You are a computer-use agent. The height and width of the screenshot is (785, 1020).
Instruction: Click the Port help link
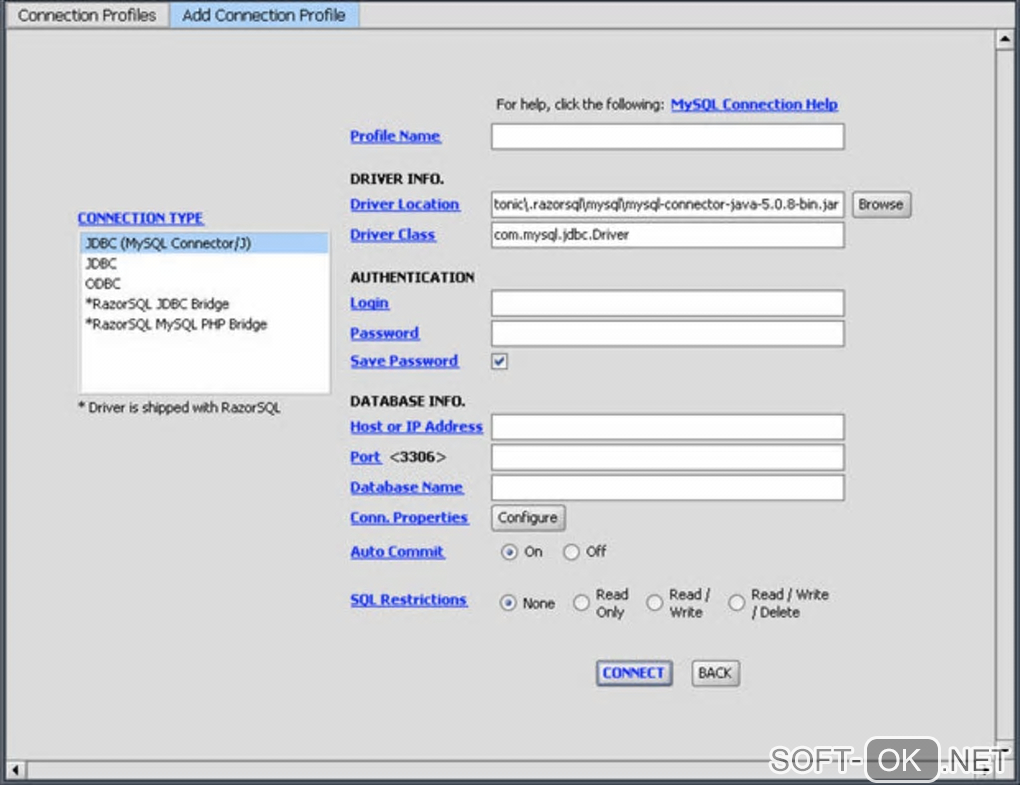click(x=366, y=458)
